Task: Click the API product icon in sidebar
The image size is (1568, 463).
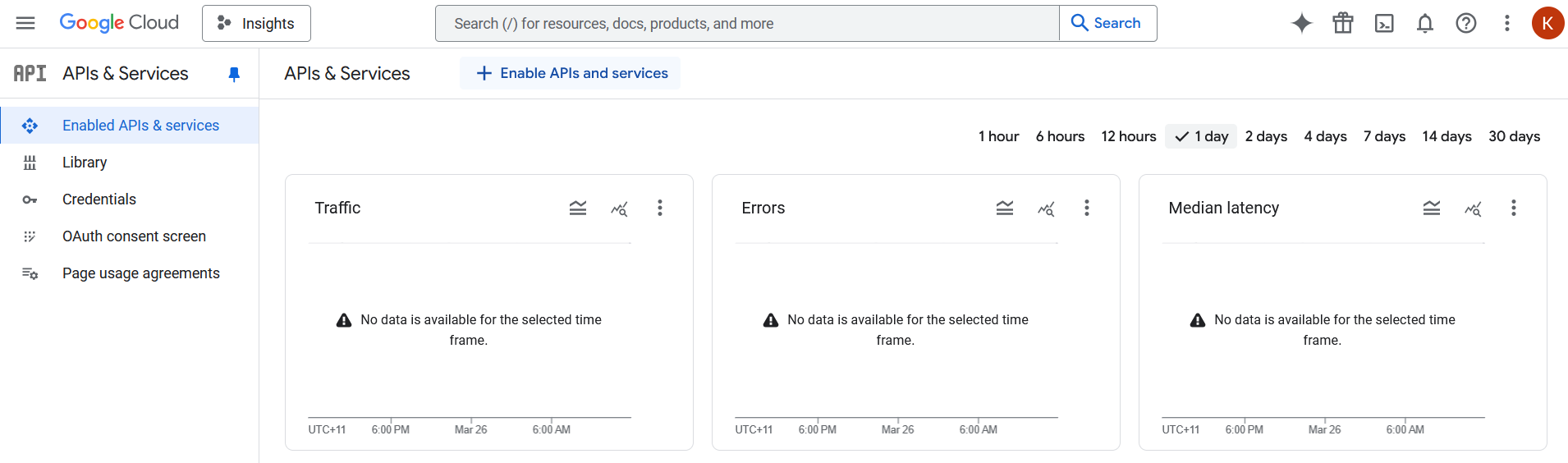Action: tap(30, 73)
